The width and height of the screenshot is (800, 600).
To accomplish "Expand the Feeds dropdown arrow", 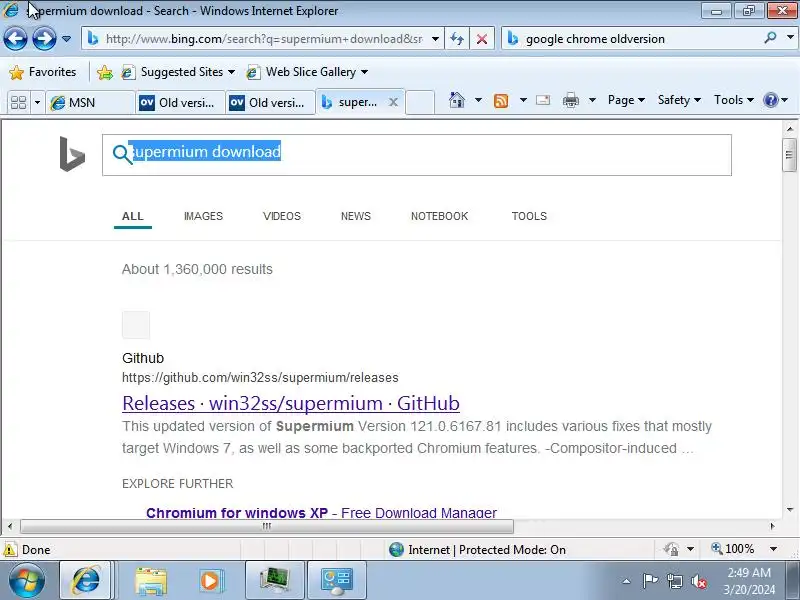I will (523, 100).
